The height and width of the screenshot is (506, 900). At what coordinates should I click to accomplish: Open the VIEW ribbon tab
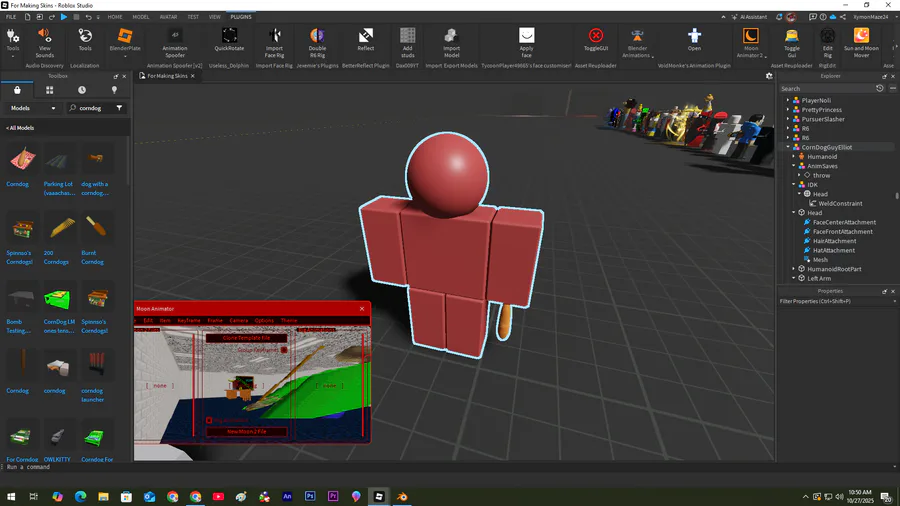(215, 17)
